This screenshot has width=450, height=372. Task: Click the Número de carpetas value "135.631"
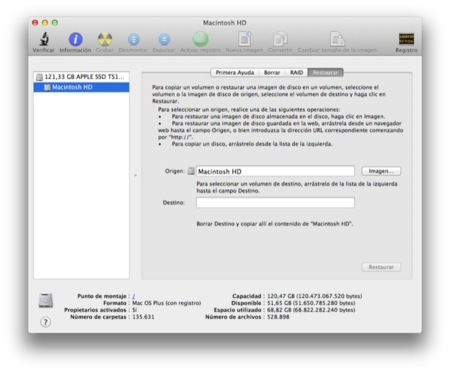[x=143, y=317]
